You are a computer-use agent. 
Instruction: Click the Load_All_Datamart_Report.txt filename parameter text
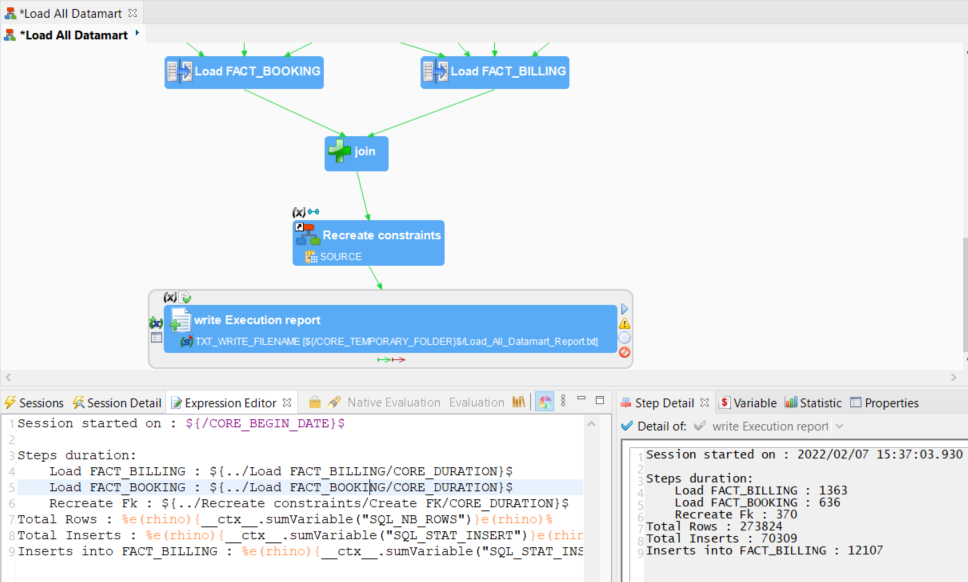396,341
